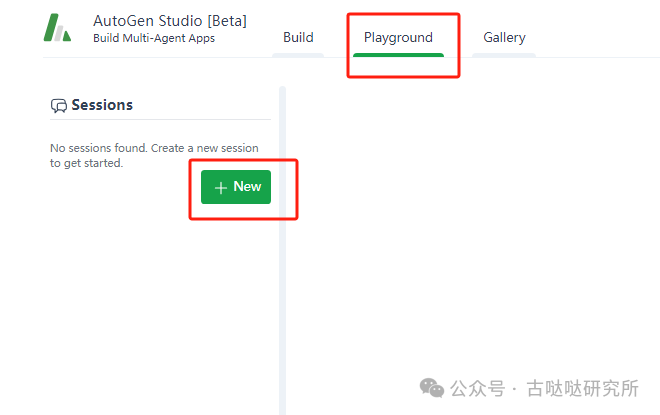Switch to the Playground tab

point(398,37)
